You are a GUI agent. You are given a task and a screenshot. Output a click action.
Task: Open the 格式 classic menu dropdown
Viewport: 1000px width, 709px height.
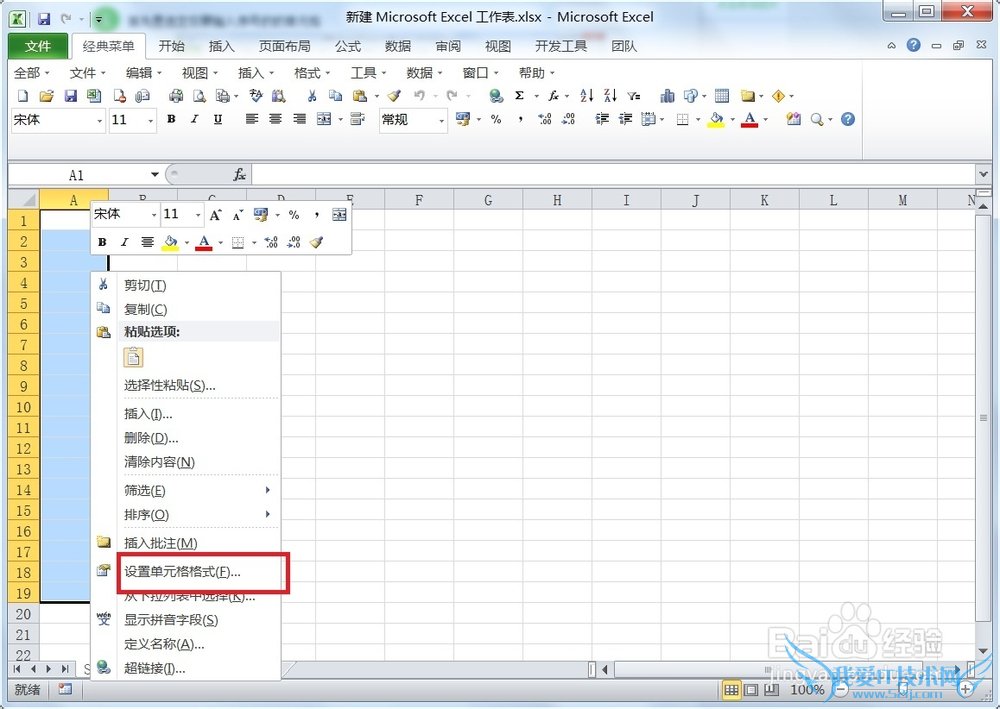click(x=311, y=73)
